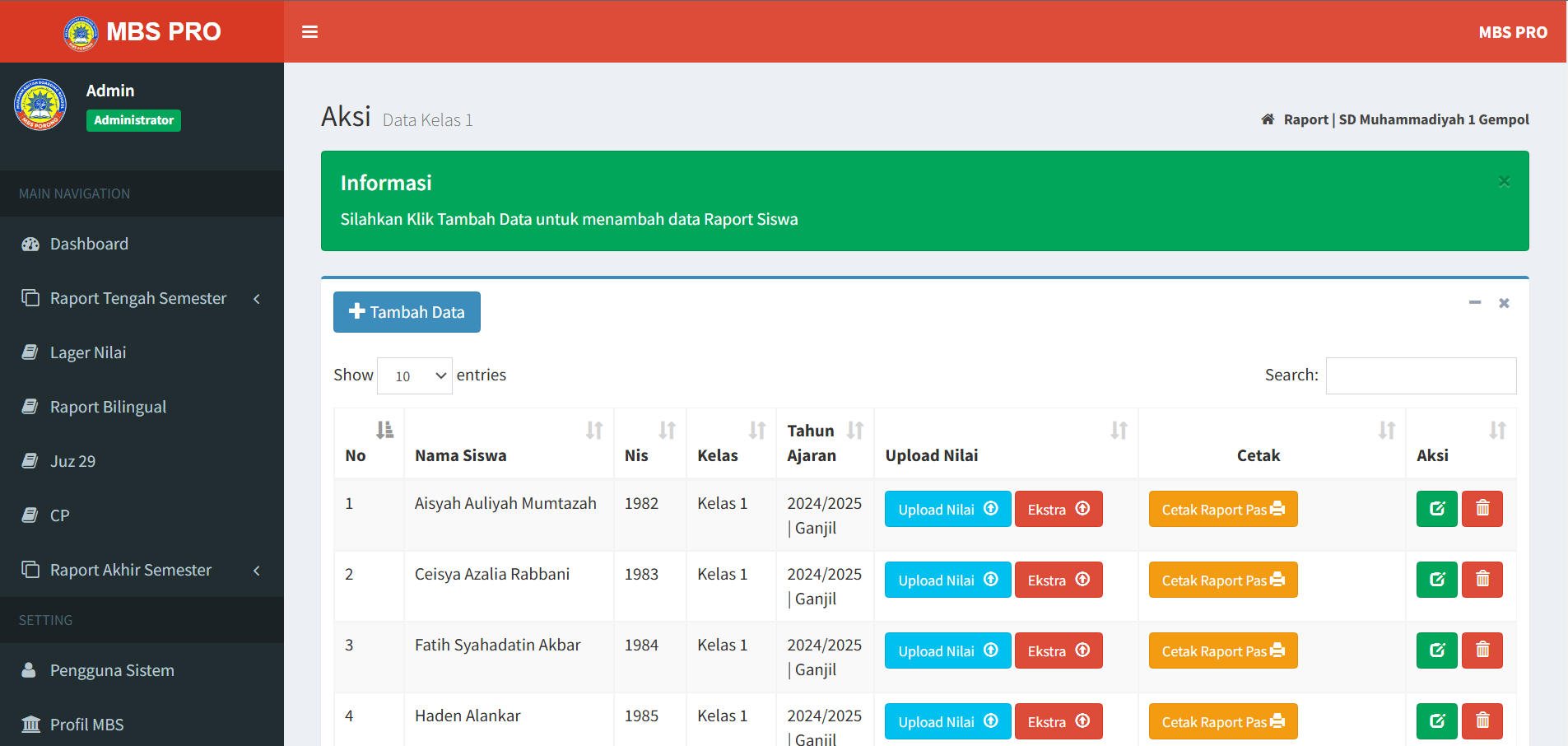Image resolution: width=1568 pixels, height=746 pixels.
Task: Open the Juz 29 sidebar item
Action: pos(72,461)
